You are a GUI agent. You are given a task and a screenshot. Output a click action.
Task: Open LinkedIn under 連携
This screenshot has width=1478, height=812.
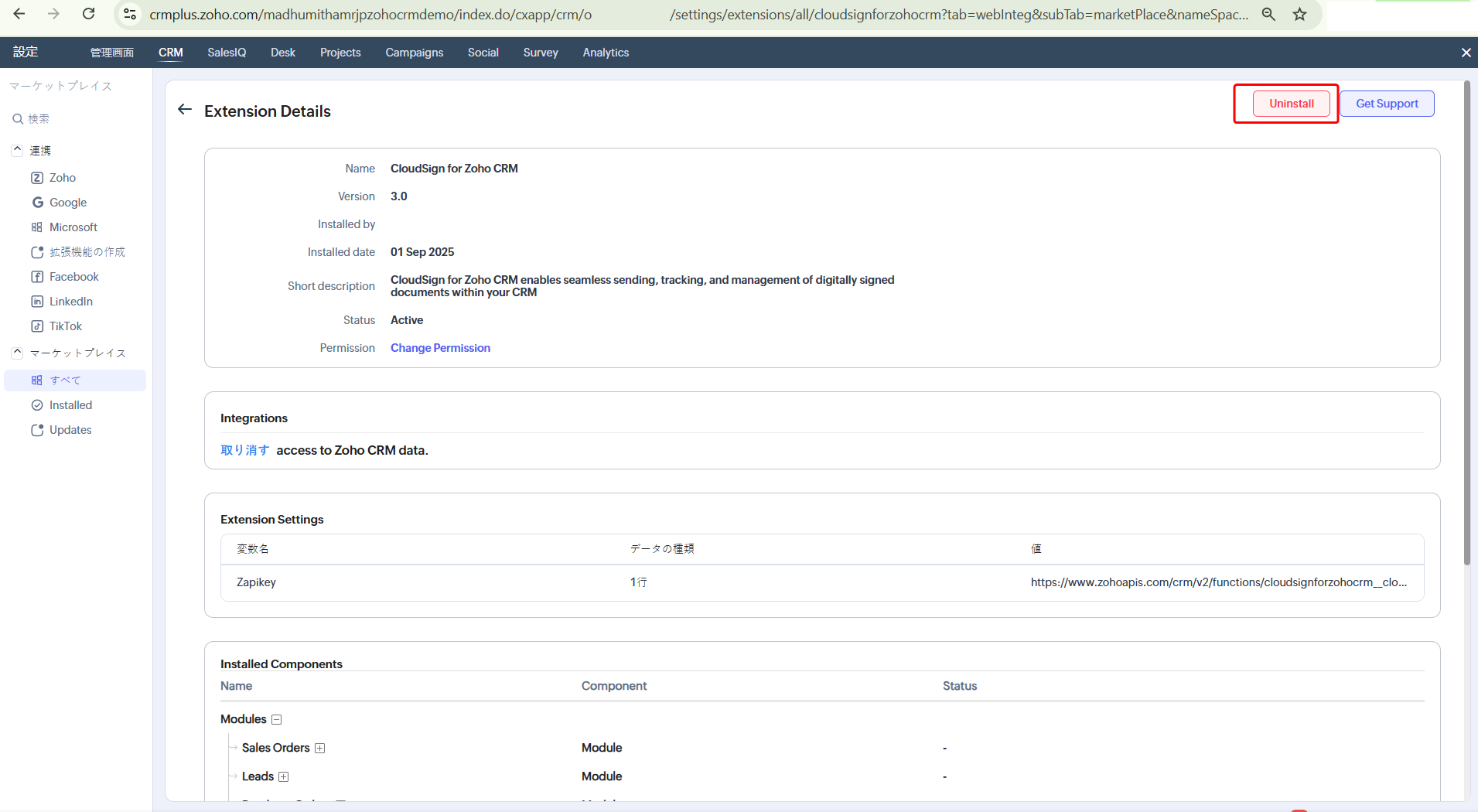(71, 302)
